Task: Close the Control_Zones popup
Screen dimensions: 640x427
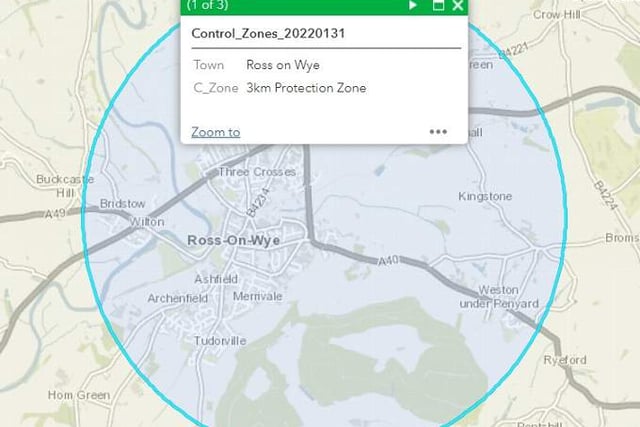Action: coord(458,5)
